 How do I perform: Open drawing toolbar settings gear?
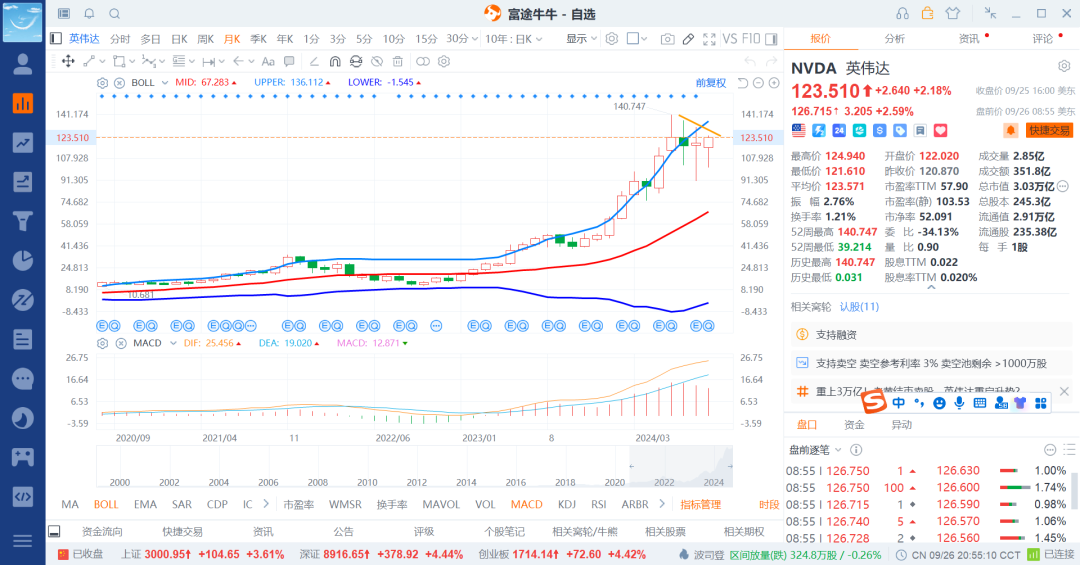point(444,61)
